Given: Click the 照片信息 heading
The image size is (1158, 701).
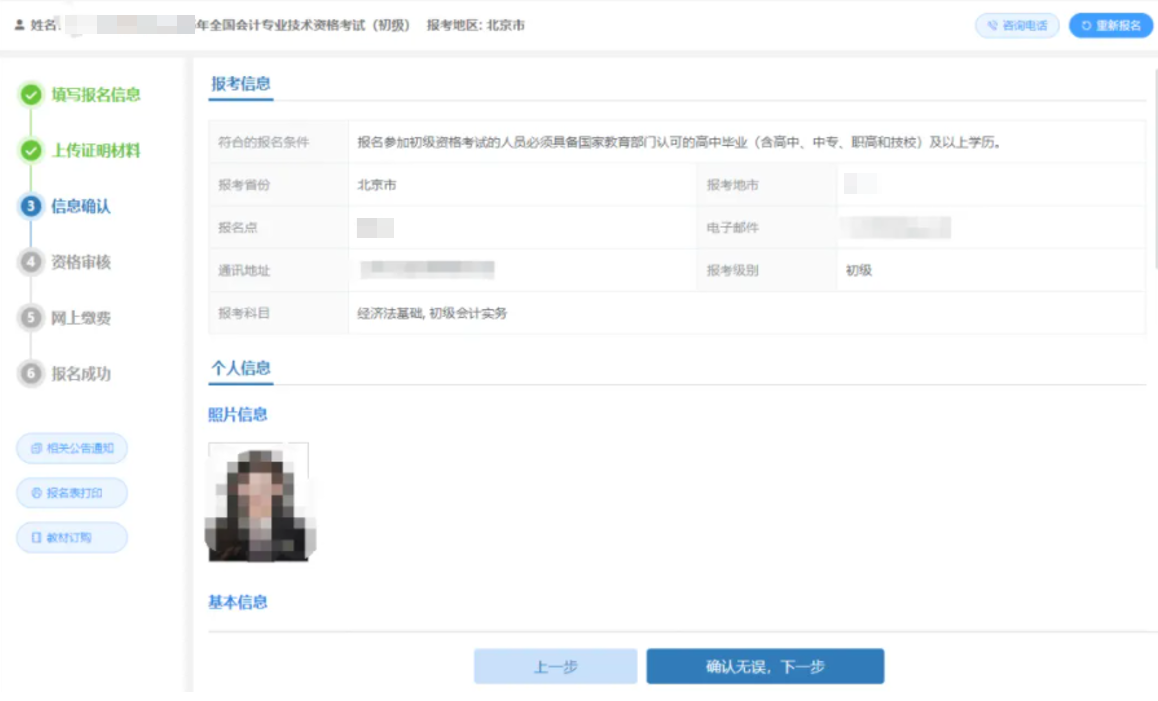Looking at the screenshot, I should tap(238, 415).
